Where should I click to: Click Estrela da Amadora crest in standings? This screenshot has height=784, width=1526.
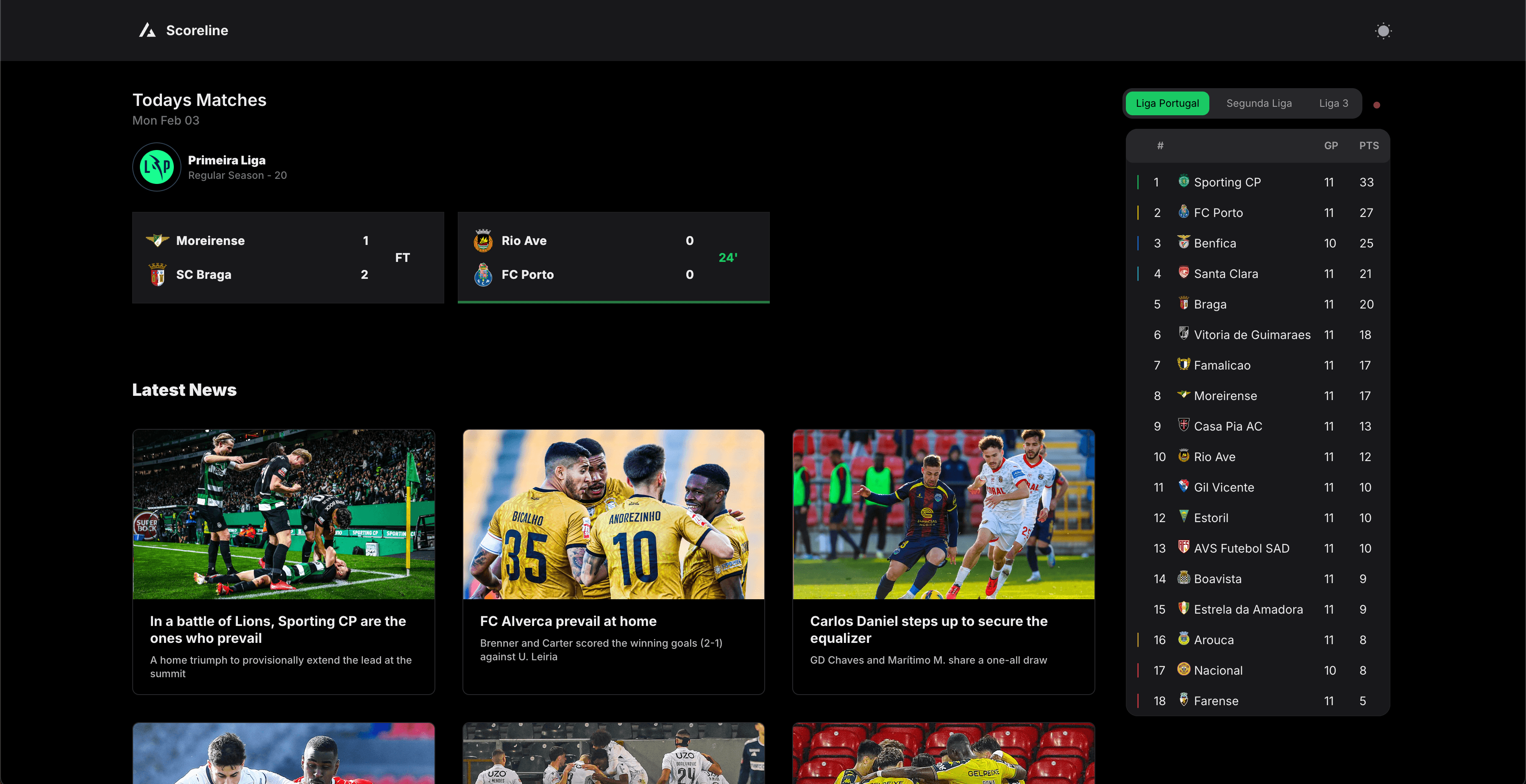tap(1183, 608)
